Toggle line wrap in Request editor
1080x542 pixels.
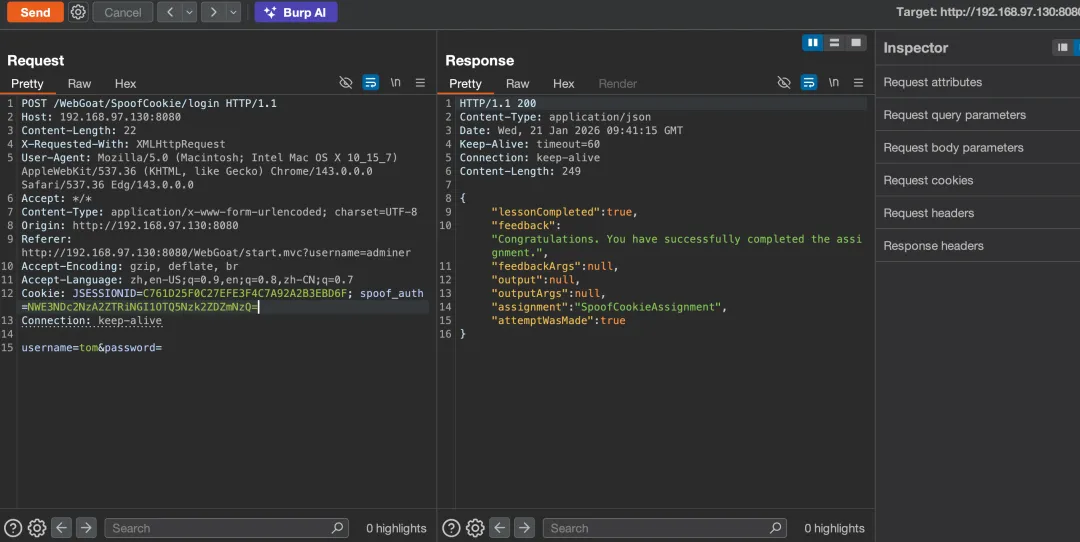click(x=370, y=83)
